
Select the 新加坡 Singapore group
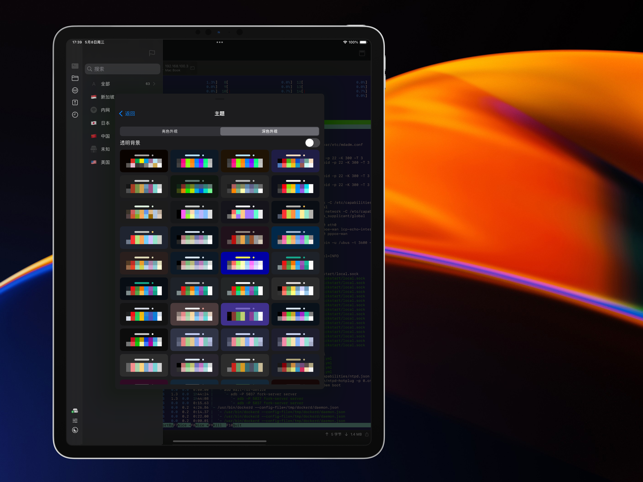tap(107, 97)
